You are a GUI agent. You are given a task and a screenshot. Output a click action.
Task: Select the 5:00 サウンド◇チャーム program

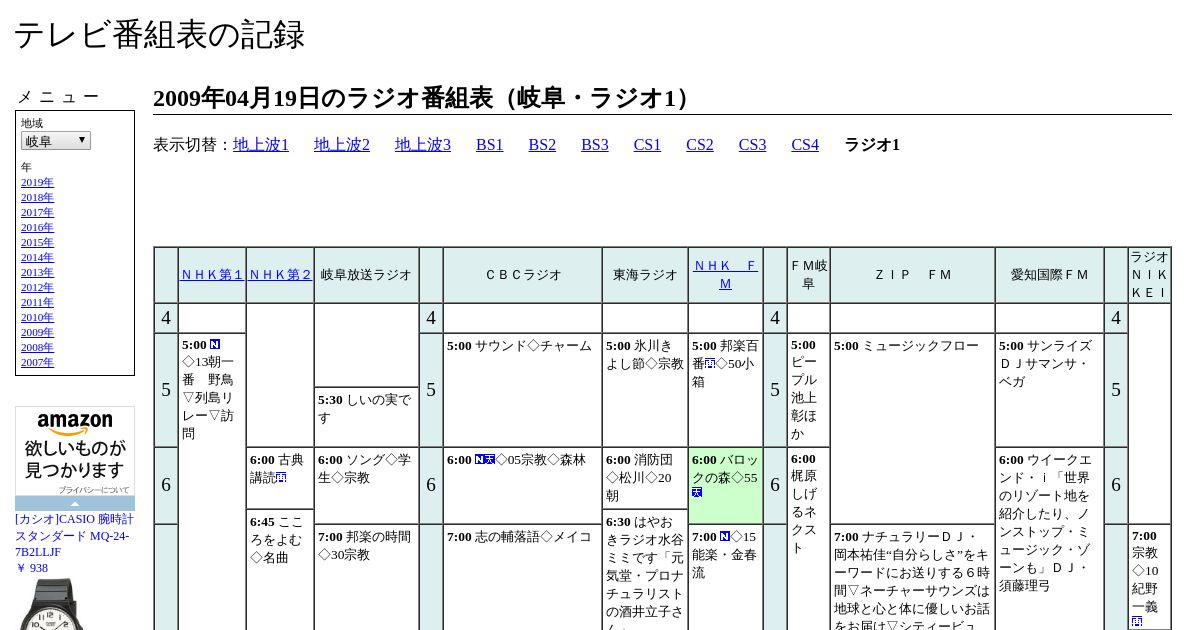522,390
